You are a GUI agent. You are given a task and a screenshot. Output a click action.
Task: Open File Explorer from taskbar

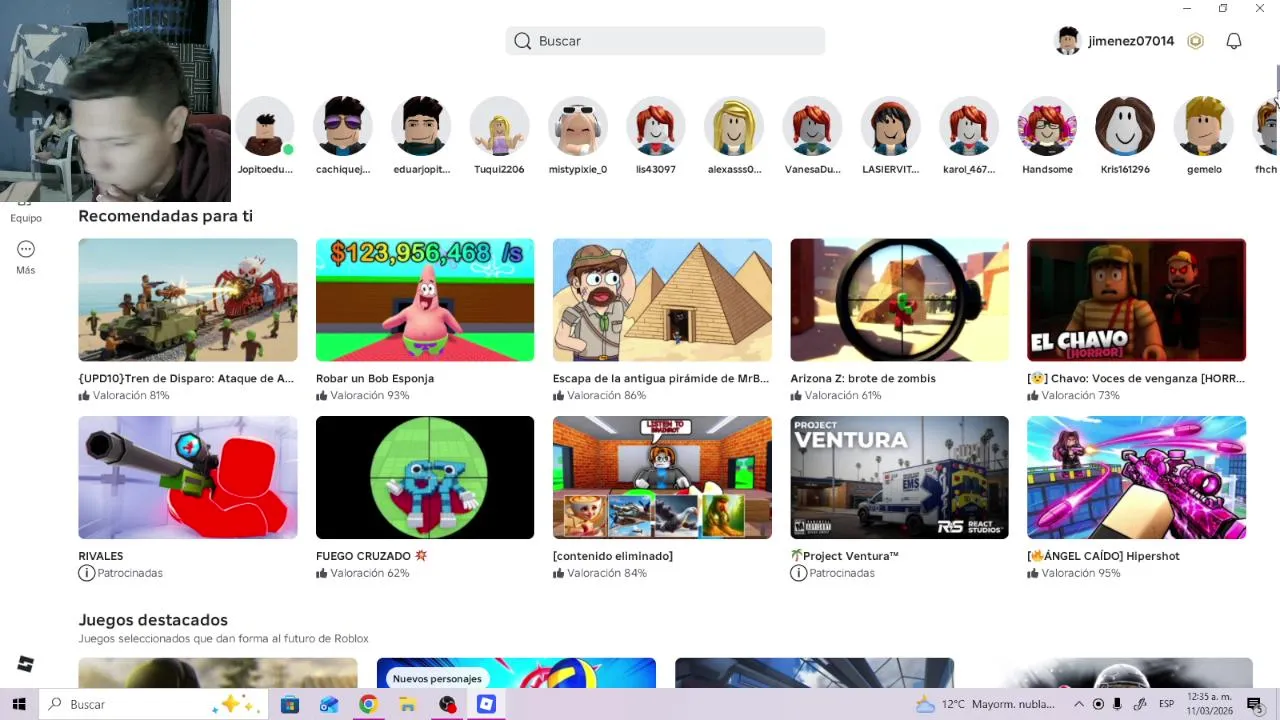click(x=407, y=704)
